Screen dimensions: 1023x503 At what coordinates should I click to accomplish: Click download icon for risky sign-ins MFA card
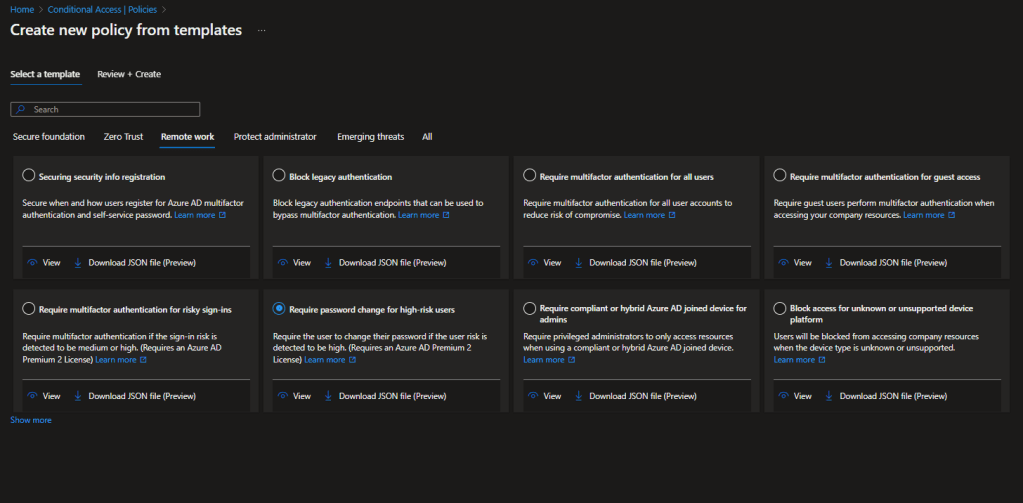coord(78,396)
